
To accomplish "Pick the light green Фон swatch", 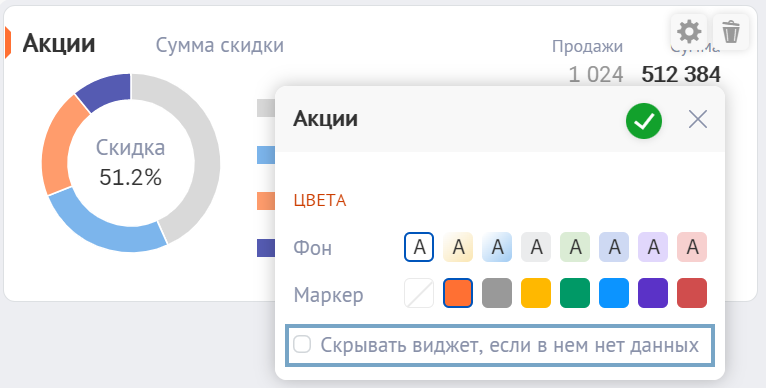I will pos(575,247).
